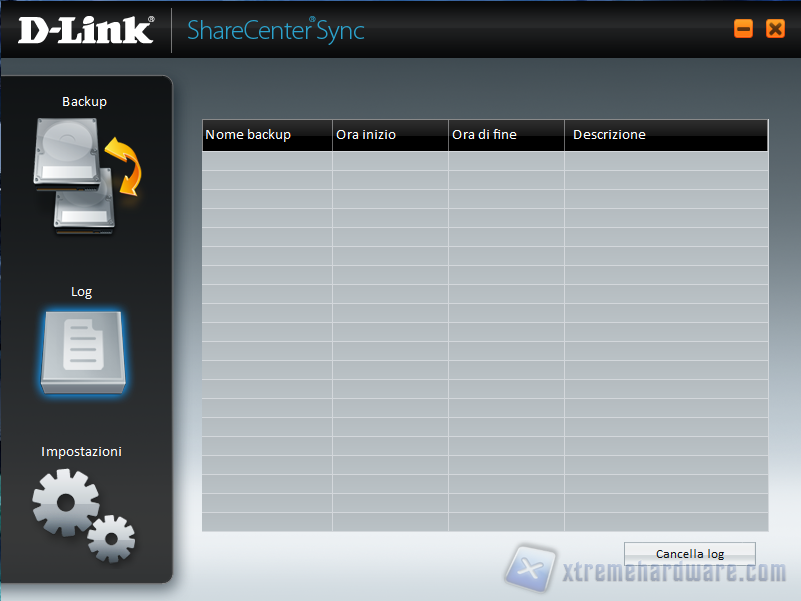Screen dimensions: 801x601
Task: Open the Impostazioni gears icon
Action: pos(83,514)
